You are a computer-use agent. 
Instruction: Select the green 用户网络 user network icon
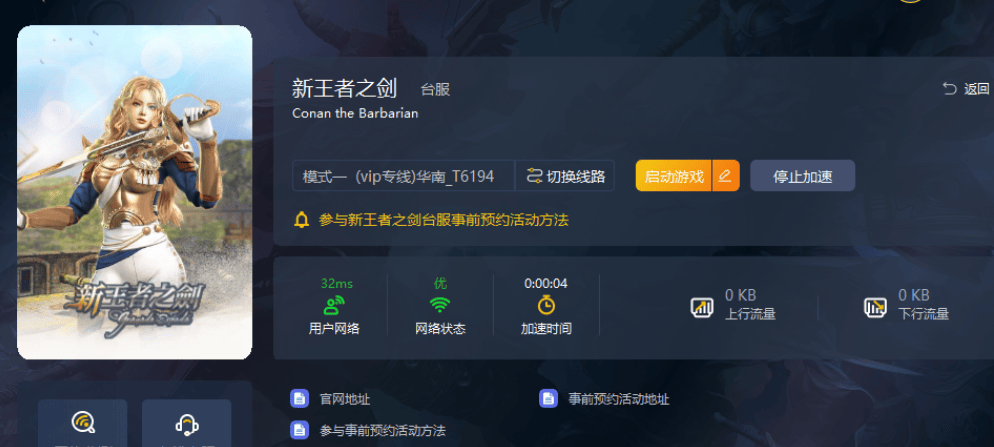tap(334, 305)
